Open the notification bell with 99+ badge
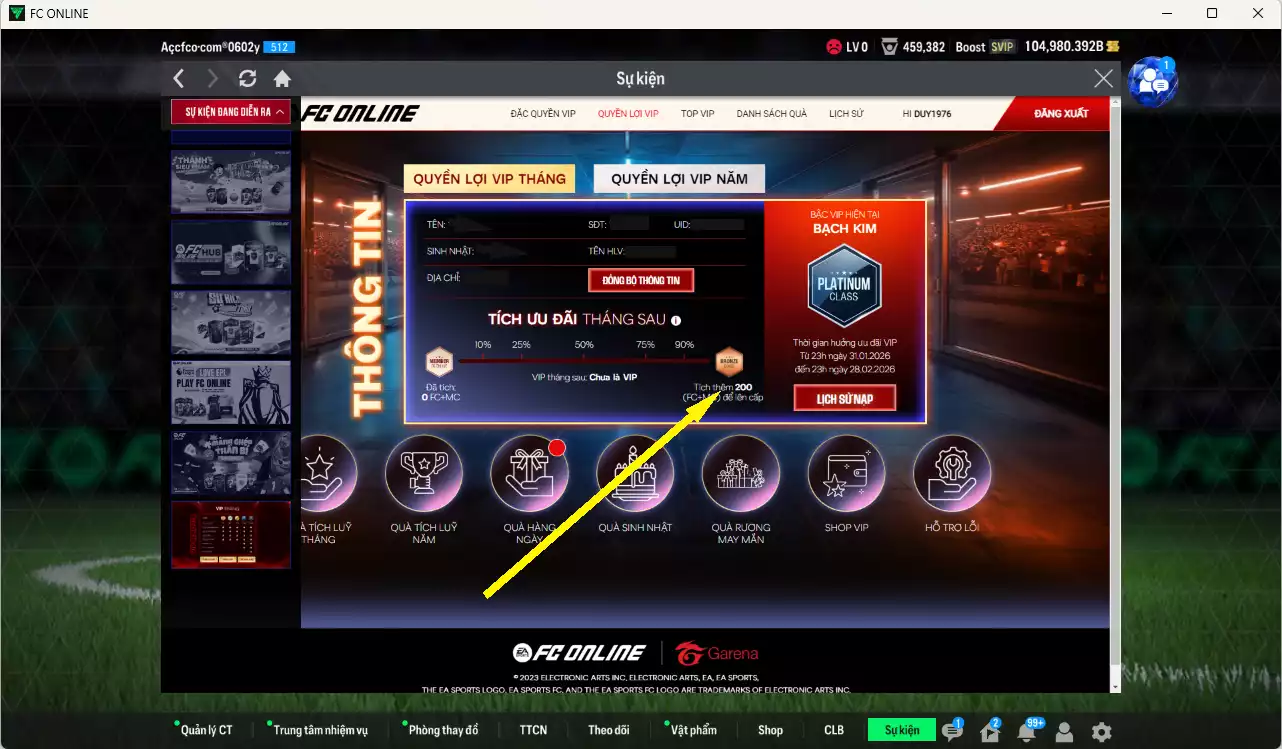 pos(1026,731)
